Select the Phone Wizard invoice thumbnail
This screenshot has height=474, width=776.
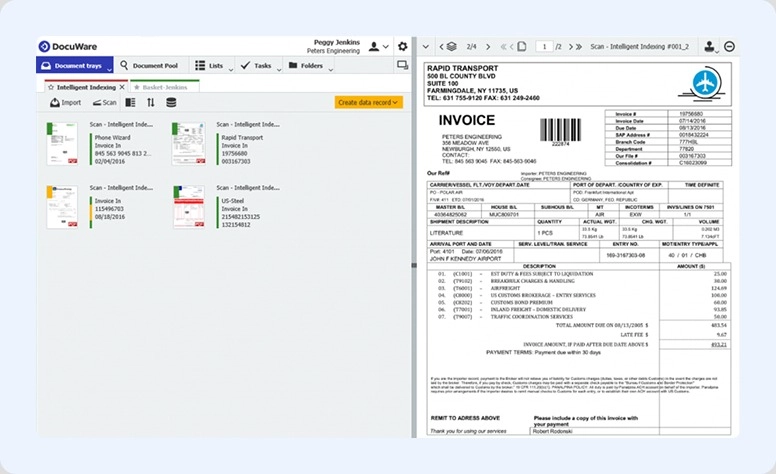pyautogui.click(x=62, y=143)
